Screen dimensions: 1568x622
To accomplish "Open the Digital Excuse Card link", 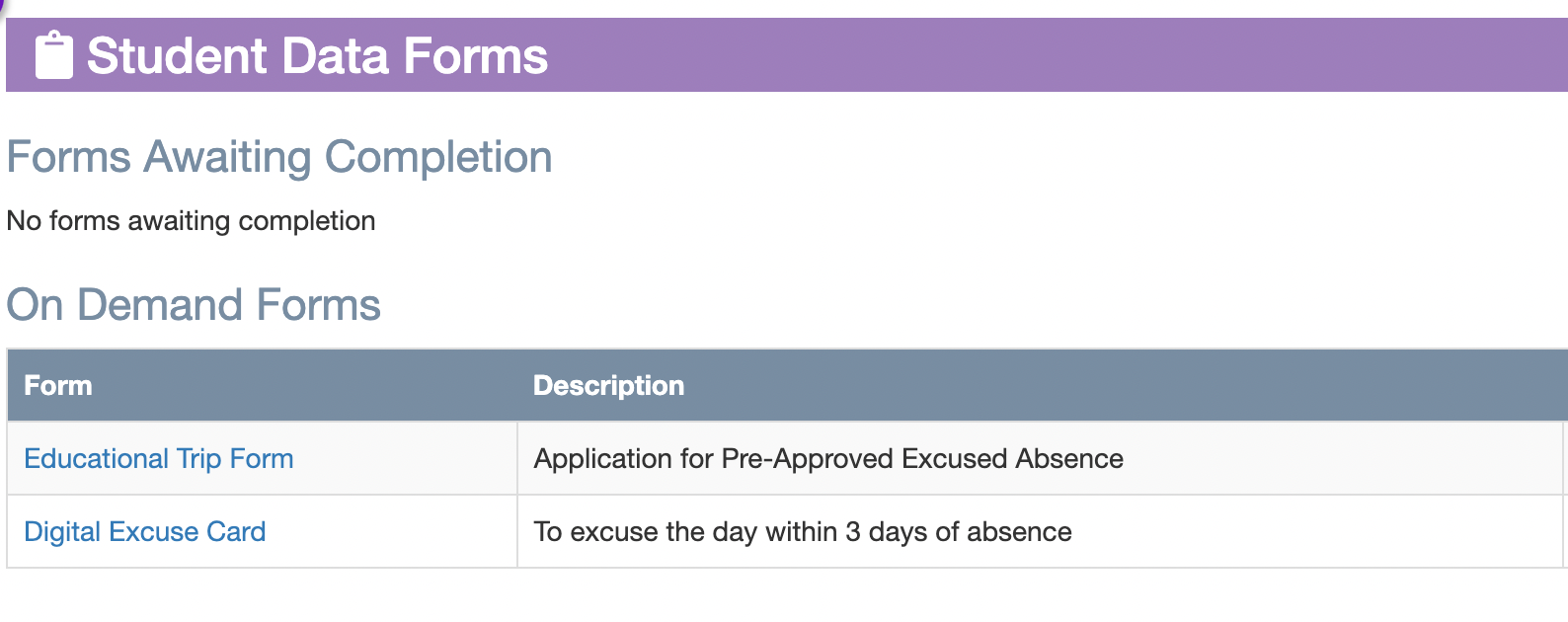I will [x=144, y=532].
